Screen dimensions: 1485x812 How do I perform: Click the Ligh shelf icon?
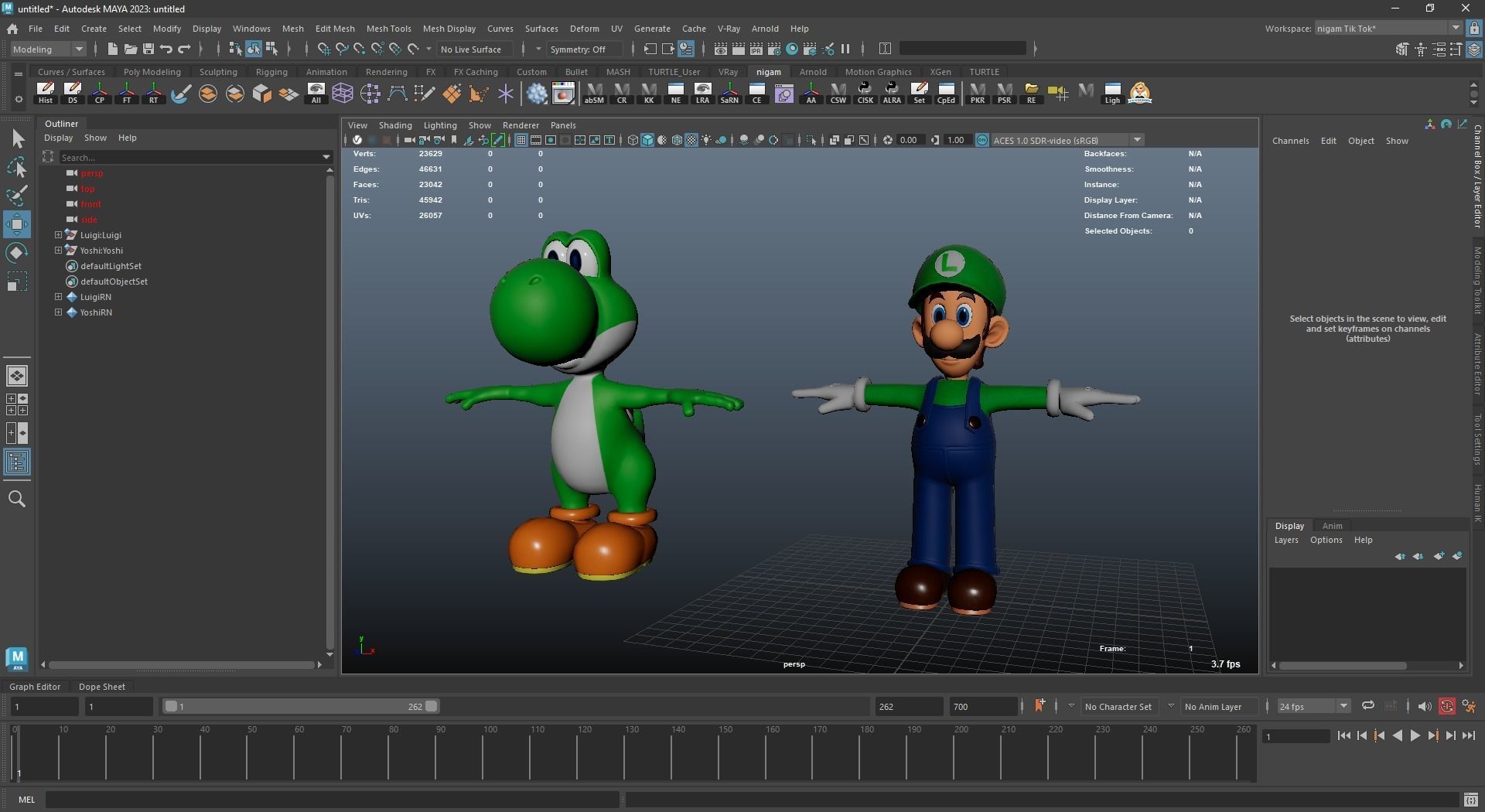pyautogui.click(x=1112, y=93)
